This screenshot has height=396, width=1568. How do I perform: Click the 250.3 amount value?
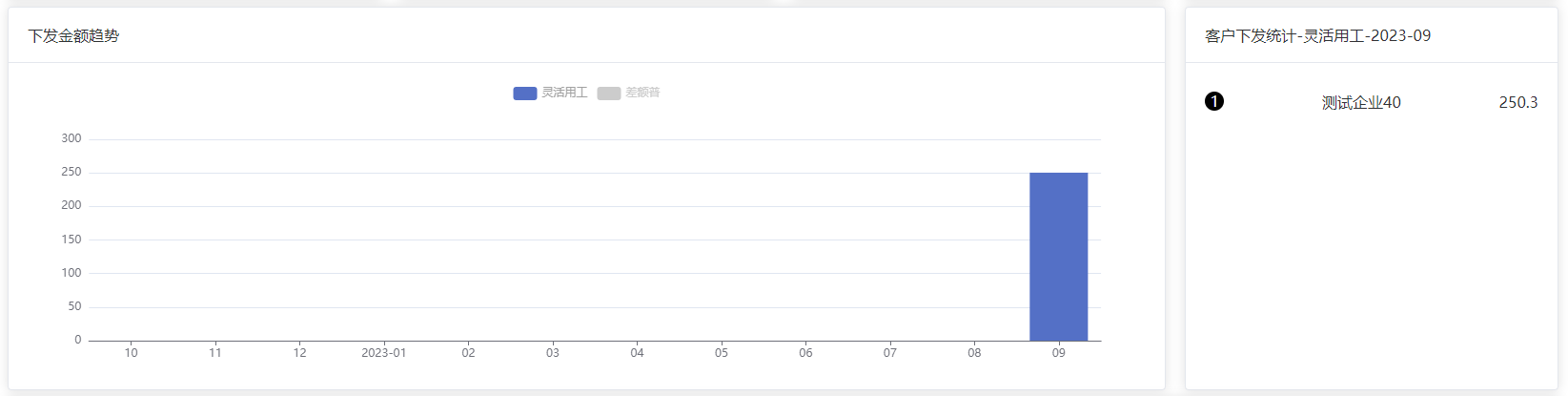(x=1518, y=102)
